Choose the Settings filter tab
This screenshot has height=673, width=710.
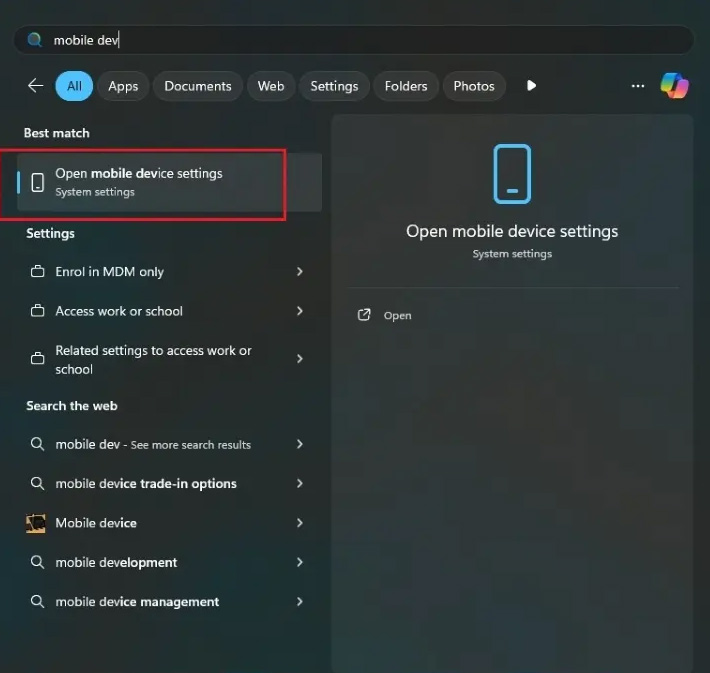pos(334,86)
